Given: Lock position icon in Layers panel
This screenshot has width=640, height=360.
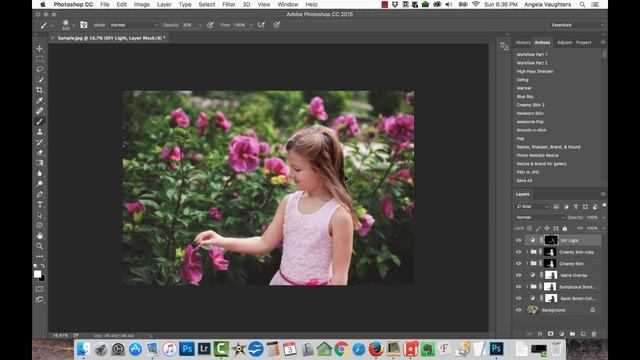Looking at the screenshot, I should click(547, 229).
